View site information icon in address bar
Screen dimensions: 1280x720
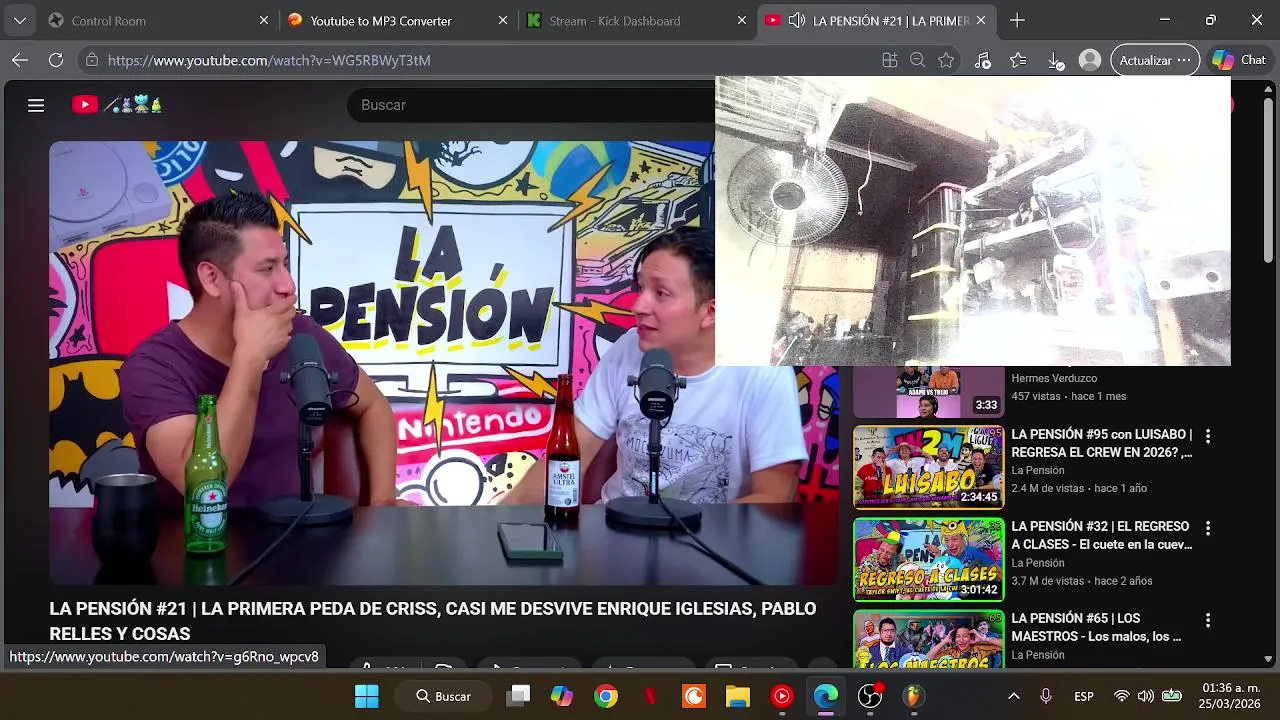(92, 60)
